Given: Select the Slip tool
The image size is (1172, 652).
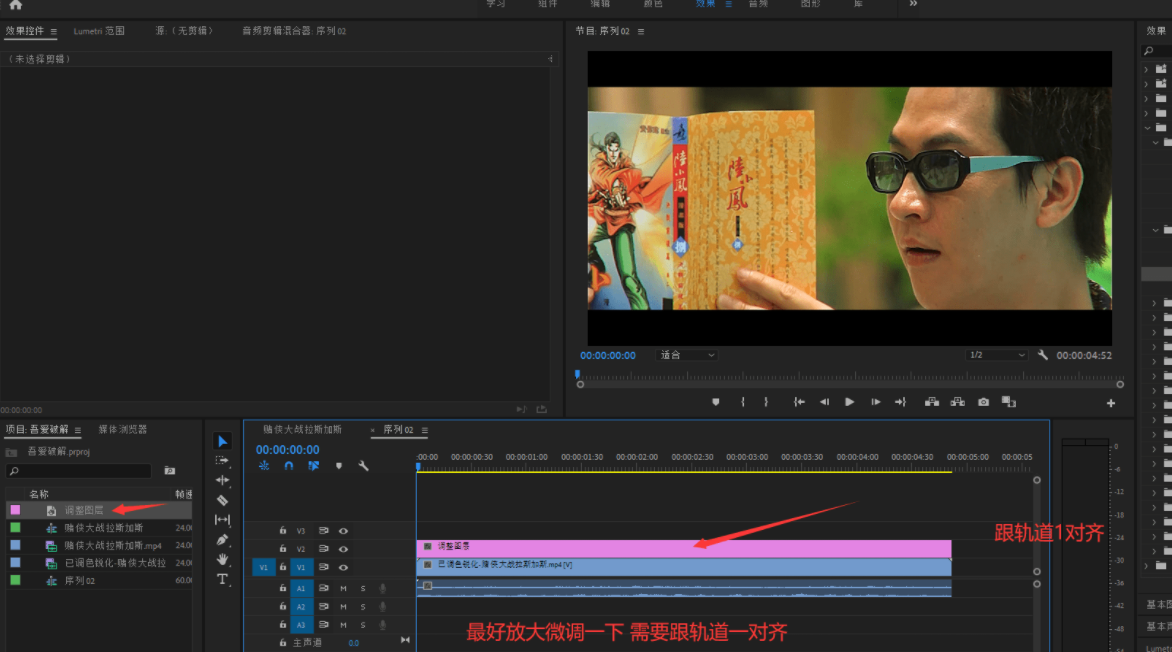Looking at the screenshot, I should (x=222, y=520).
